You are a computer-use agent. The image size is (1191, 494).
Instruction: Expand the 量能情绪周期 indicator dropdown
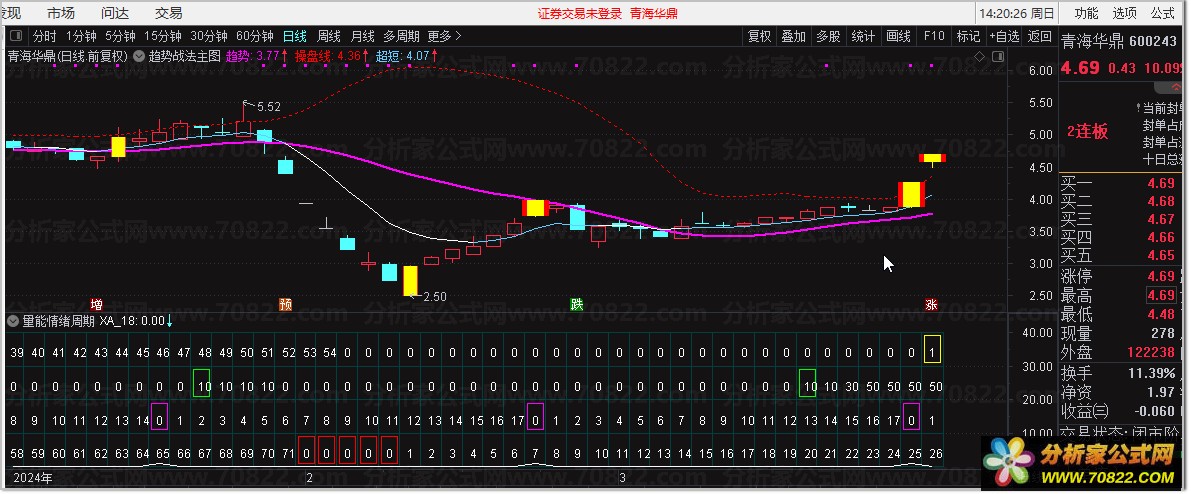coord(13,321)
